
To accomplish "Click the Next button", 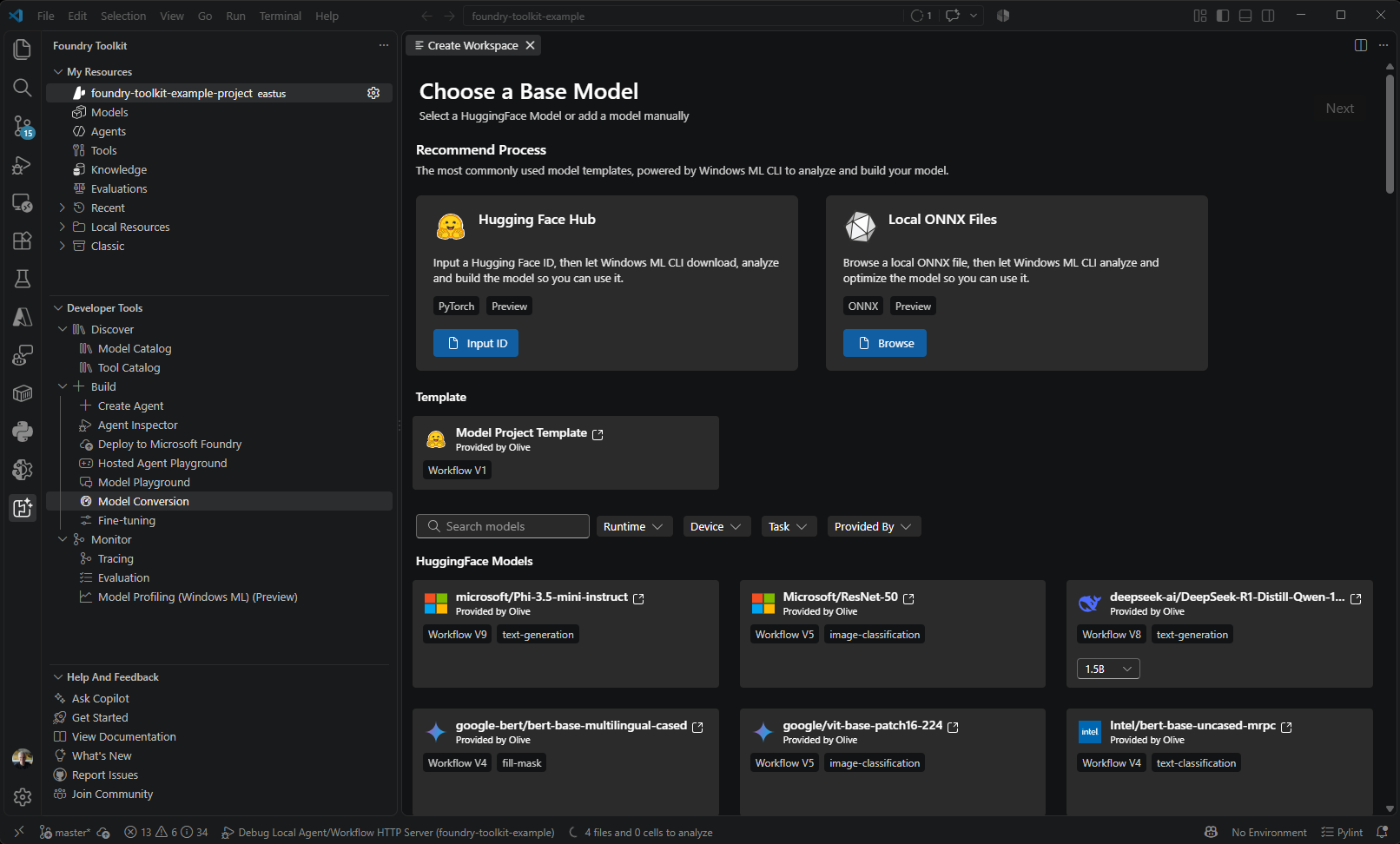I will [x=1340, y=109].
